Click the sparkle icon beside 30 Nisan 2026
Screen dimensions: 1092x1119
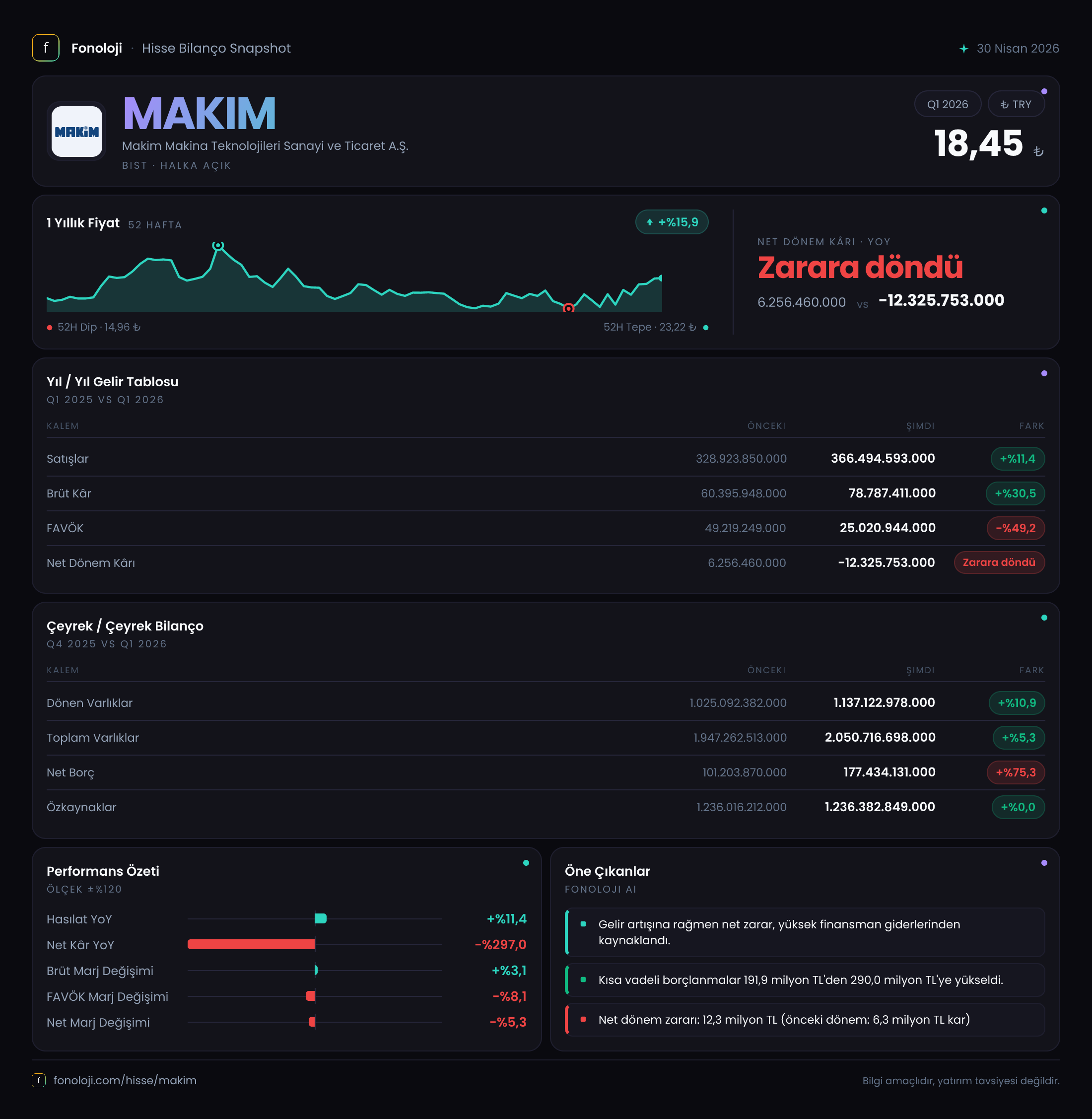pos(964,49)
